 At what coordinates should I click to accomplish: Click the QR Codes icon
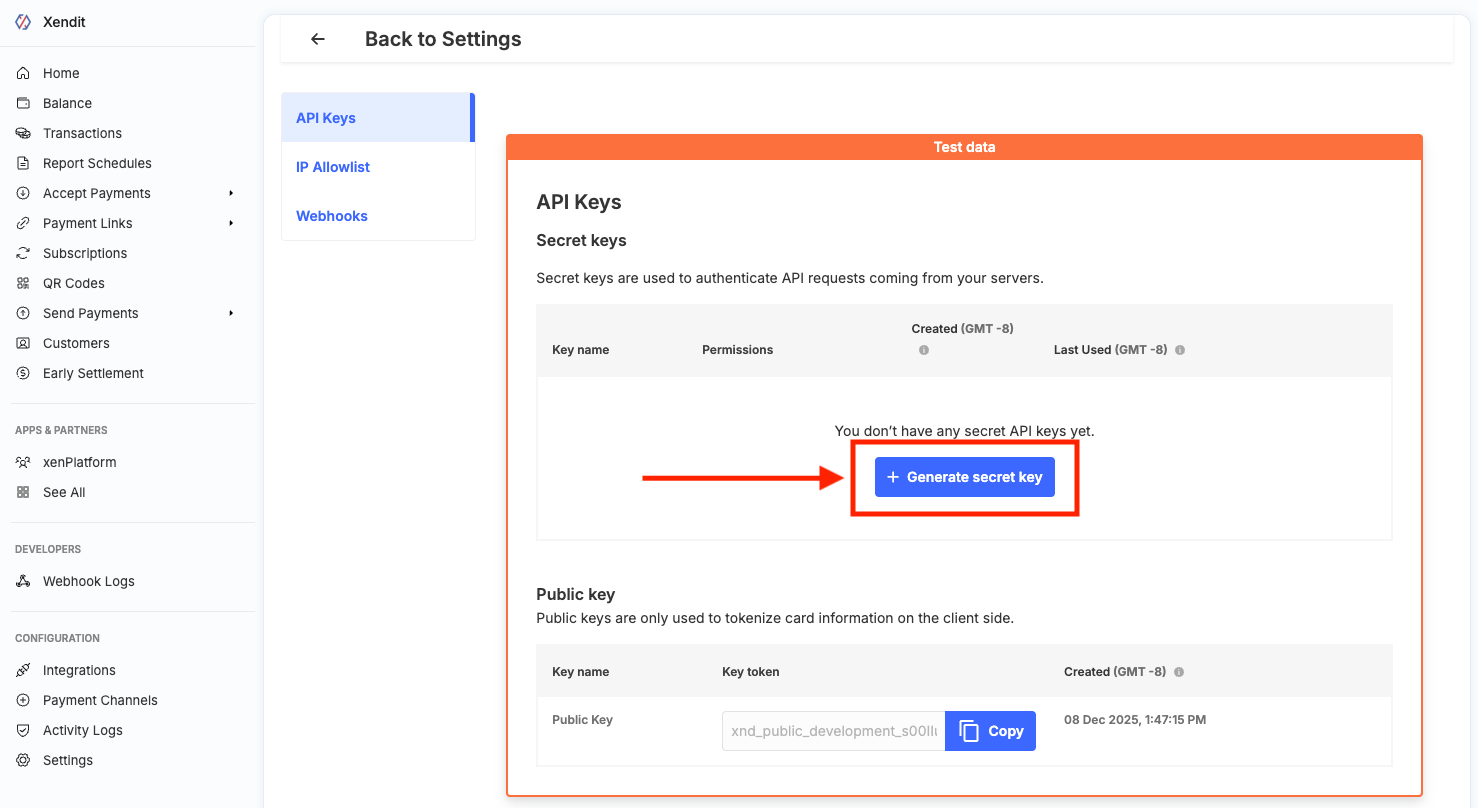coord(23,283)
